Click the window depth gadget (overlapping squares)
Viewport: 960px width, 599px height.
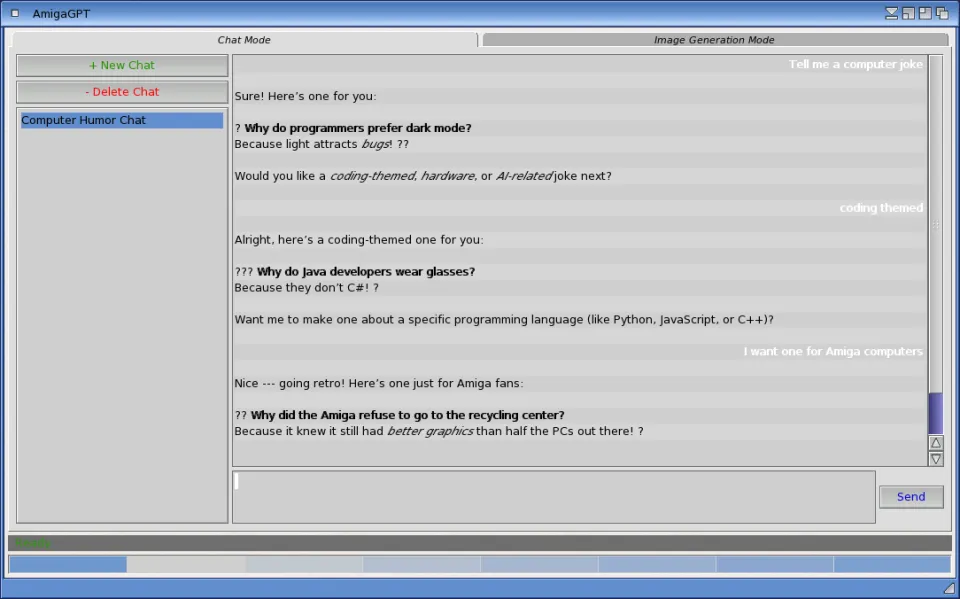[942, 13]
